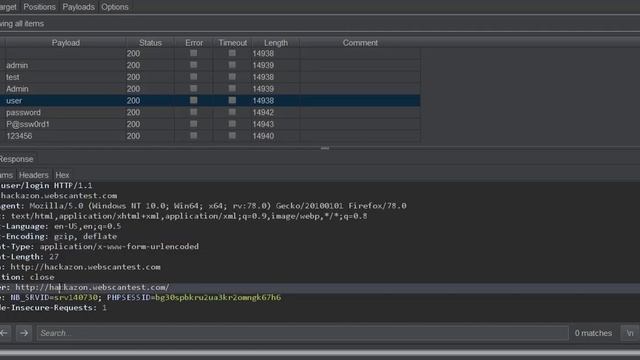Click the form-urlencoded content type text
Image resolution: width=640 pixels, height=360 pixels.
(x=119, y=246)
